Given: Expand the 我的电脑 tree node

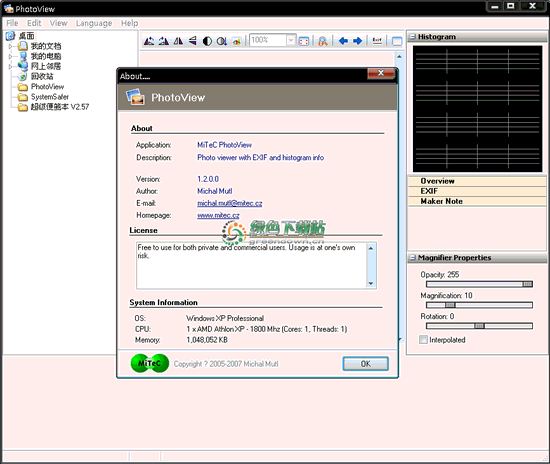Looking at the screenshot, I should coord(11,56).
